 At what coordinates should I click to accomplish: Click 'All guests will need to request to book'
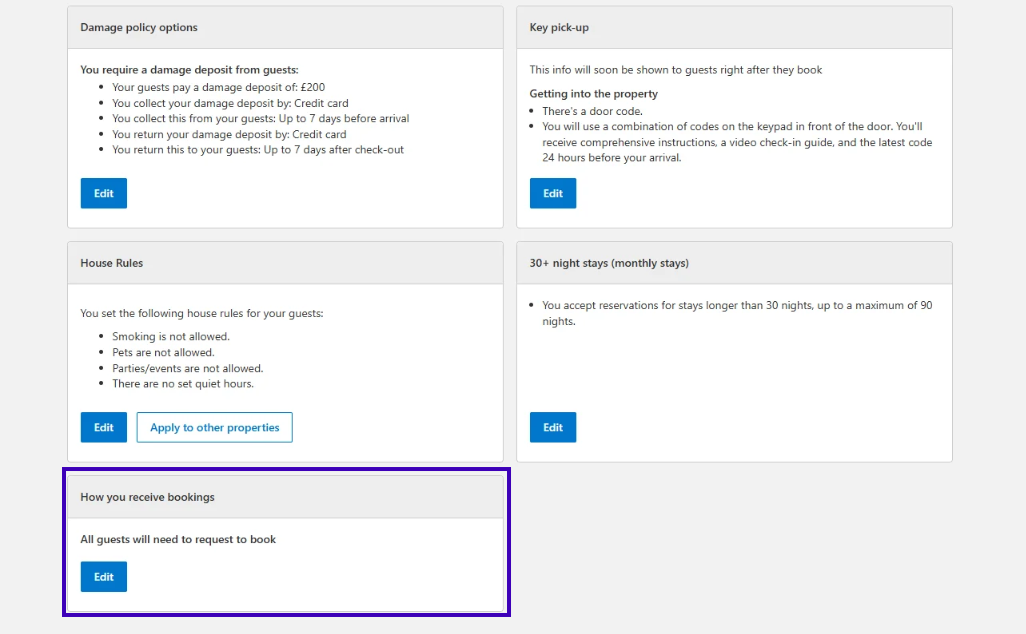pyautogui.click(x=178, y=540)
